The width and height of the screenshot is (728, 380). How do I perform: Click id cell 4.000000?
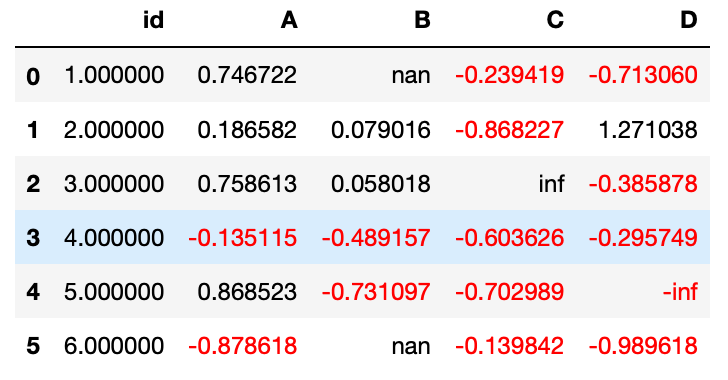click(114, 237)
